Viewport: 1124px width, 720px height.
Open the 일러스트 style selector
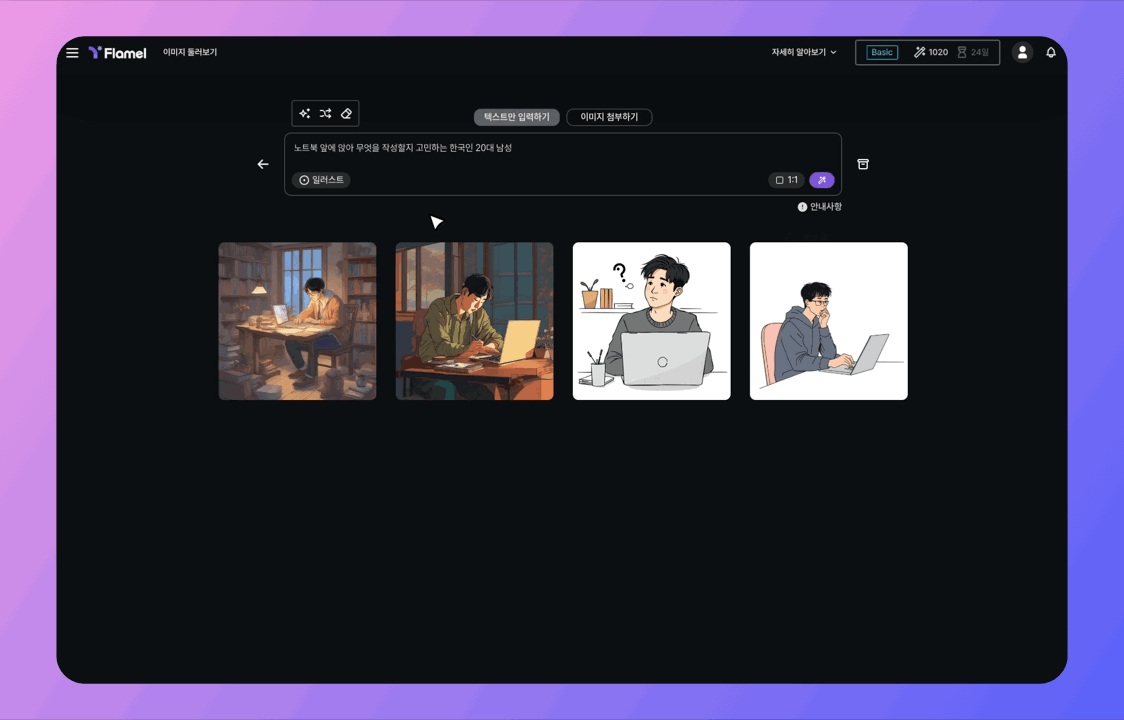tap(321, 180)
